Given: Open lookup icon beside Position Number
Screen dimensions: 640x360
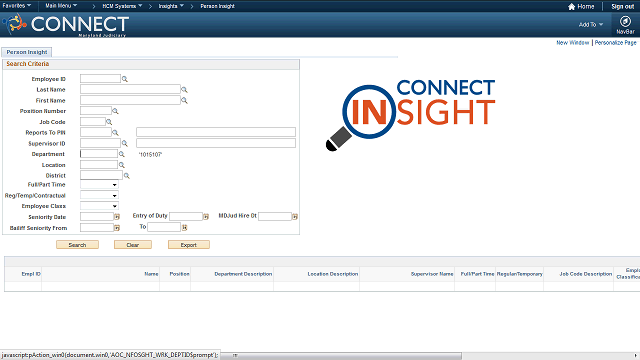Looking at the screenshot, I should pos(115,111).
